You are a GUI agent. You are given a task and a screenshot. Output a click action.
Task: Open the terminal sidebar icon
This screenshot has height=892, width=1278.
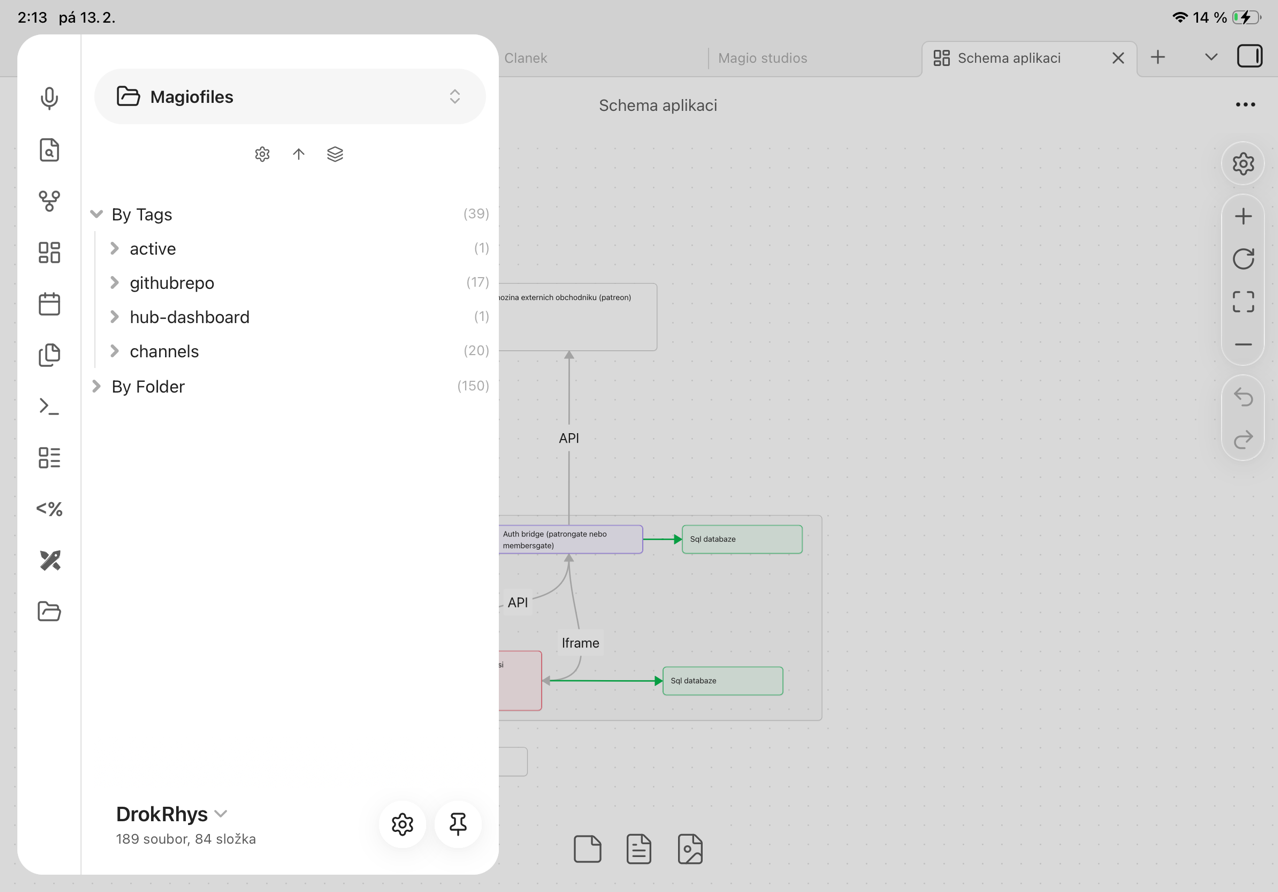(49, 406)
